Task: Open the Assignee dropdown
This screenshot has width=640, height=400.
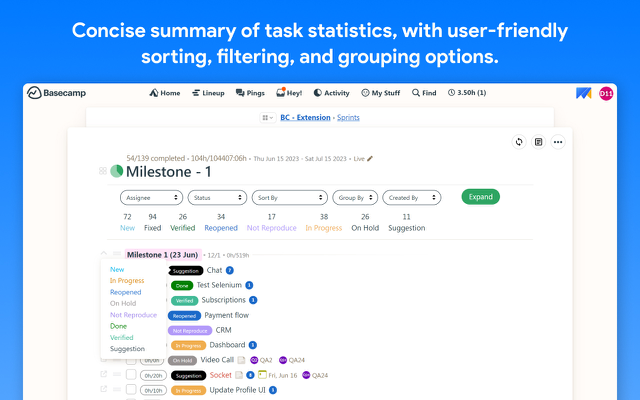Action: click(150, 197)
